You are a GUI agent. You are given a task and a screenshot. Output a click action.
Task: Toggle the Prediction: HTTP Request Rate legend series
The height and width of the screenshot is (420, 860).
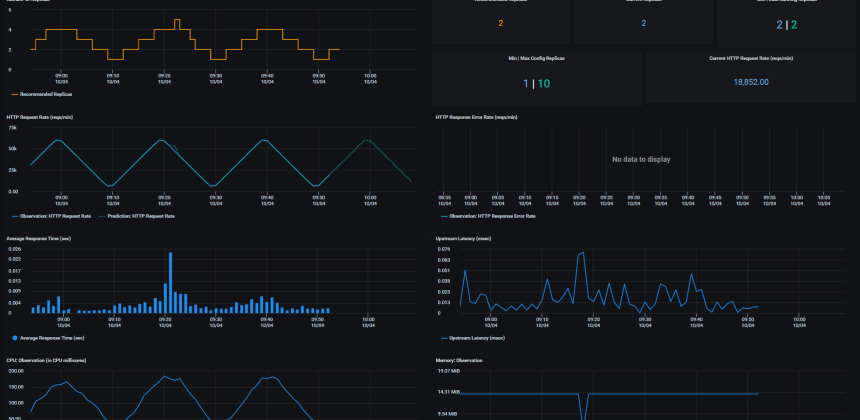[143, 215]
